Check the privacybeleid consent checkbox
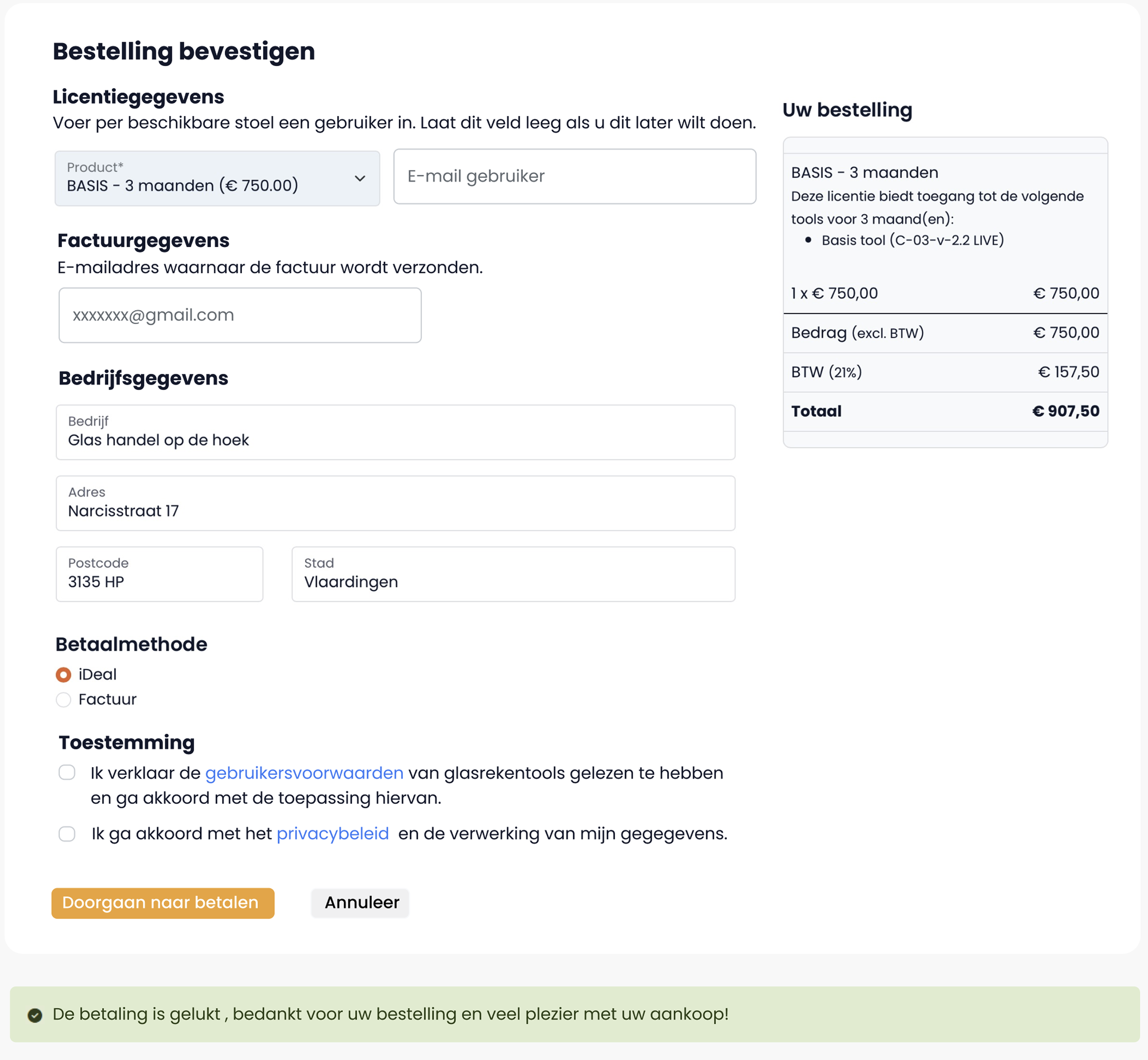Image resolution: width=1148 pixels, height=1060 pixels. (x=67, y=834)
